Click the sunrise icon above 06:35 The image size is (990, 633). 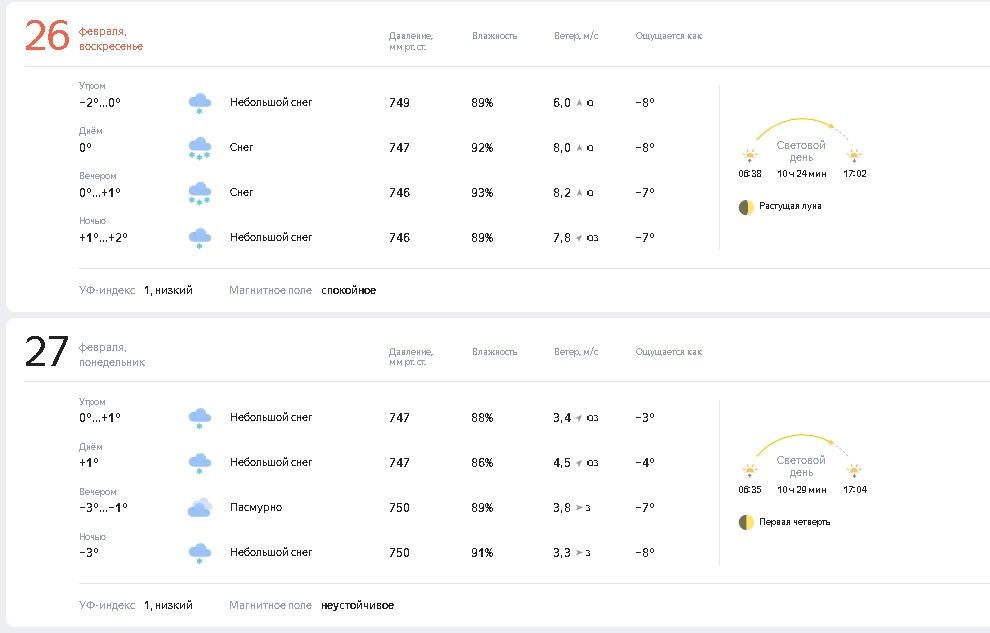point(749,471)
